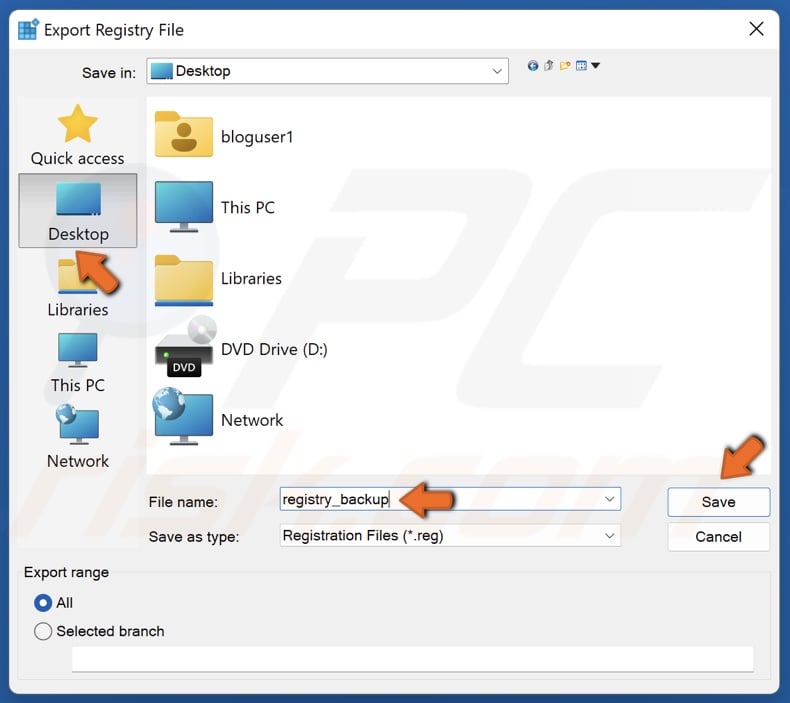Open the View Menu icon
The width and height of the screenshot is (790, 703).
(581, 66)
